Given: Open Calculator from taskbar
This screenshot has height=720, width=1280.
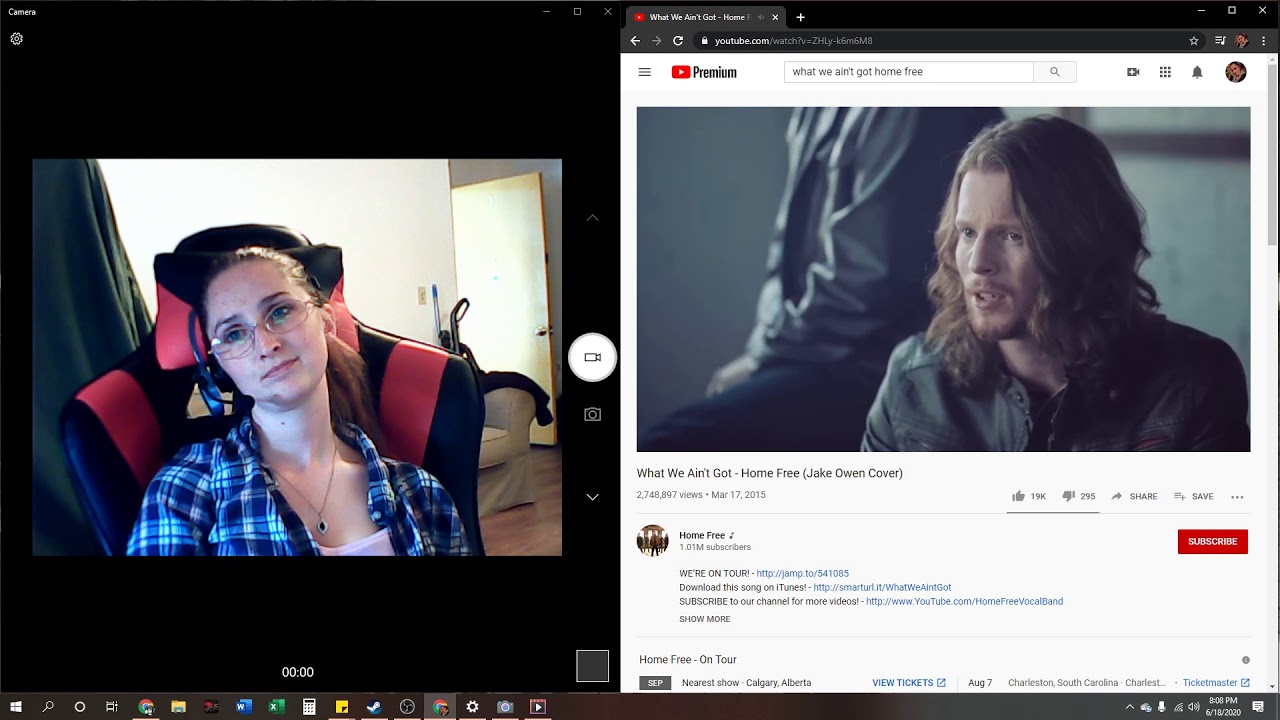Looking at the screenshot, I should point(309,707).
